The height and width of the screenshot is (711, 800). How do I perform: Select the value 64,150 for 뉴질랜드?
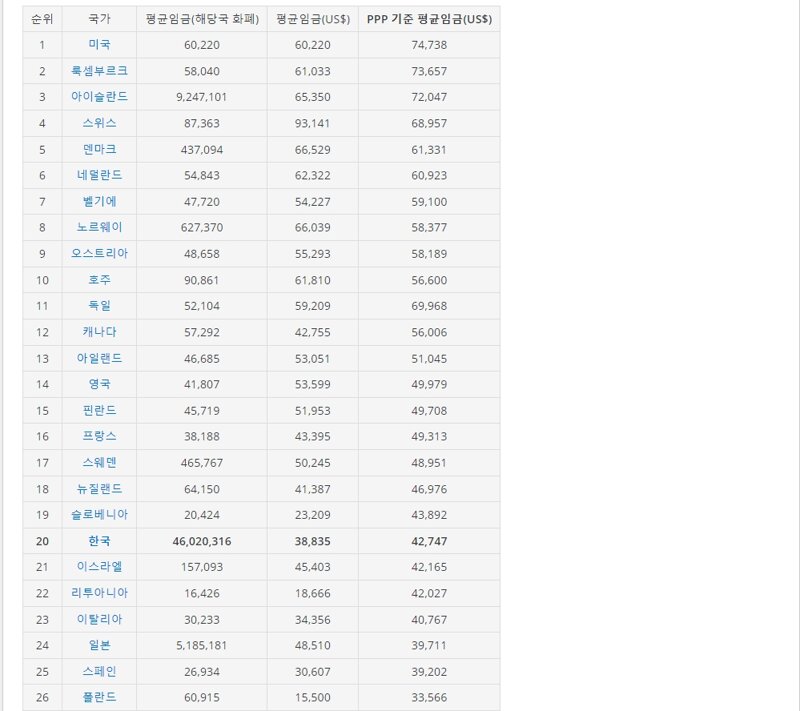point(202,490)
